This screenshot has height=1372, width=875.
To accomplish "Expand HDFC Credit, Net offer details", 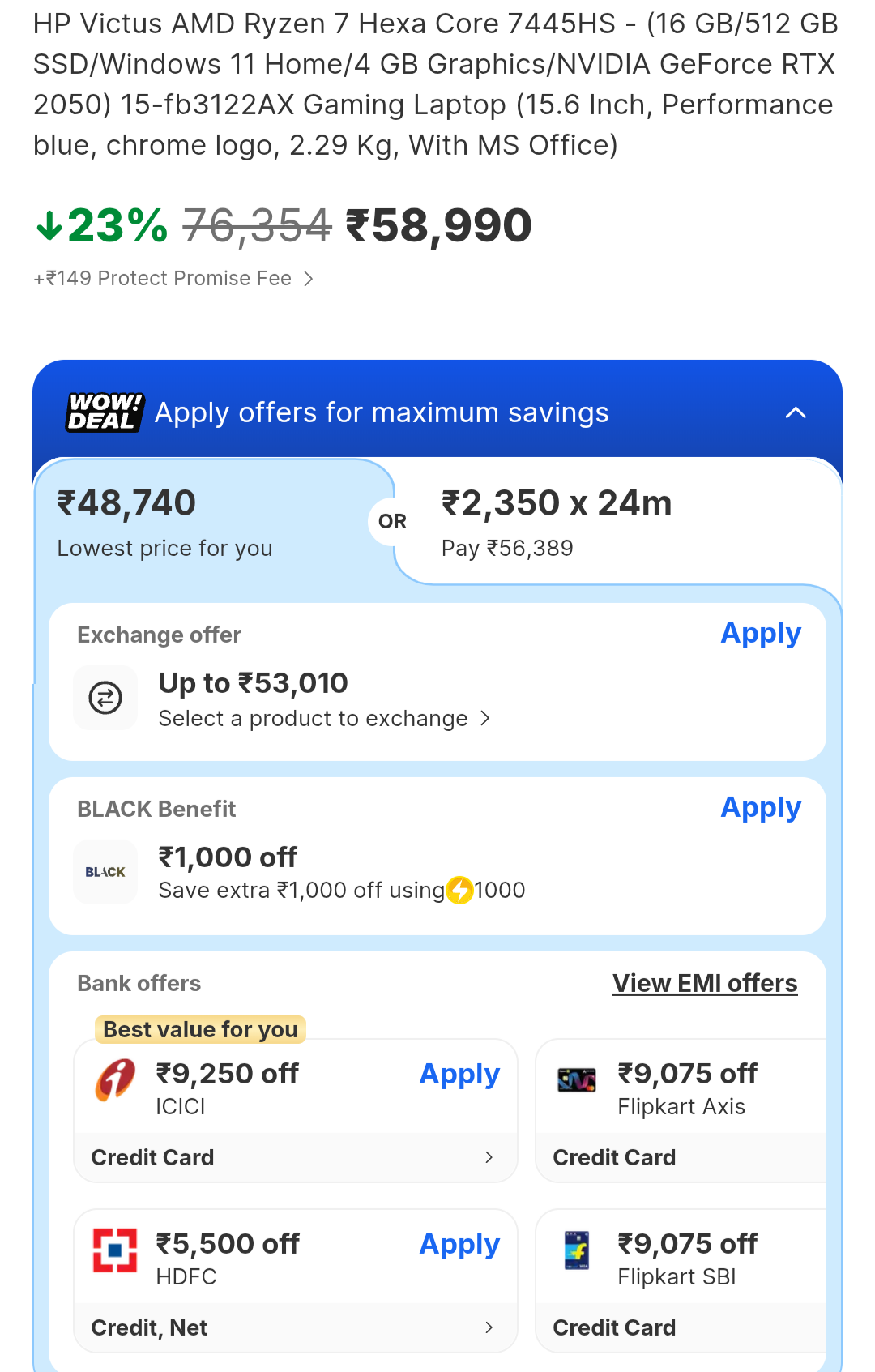I will click(489, 1327).
